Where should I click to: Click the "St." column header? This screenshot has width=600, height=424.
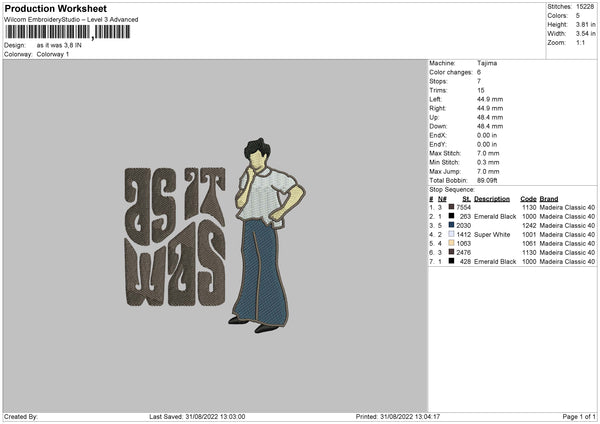point(466,199)
